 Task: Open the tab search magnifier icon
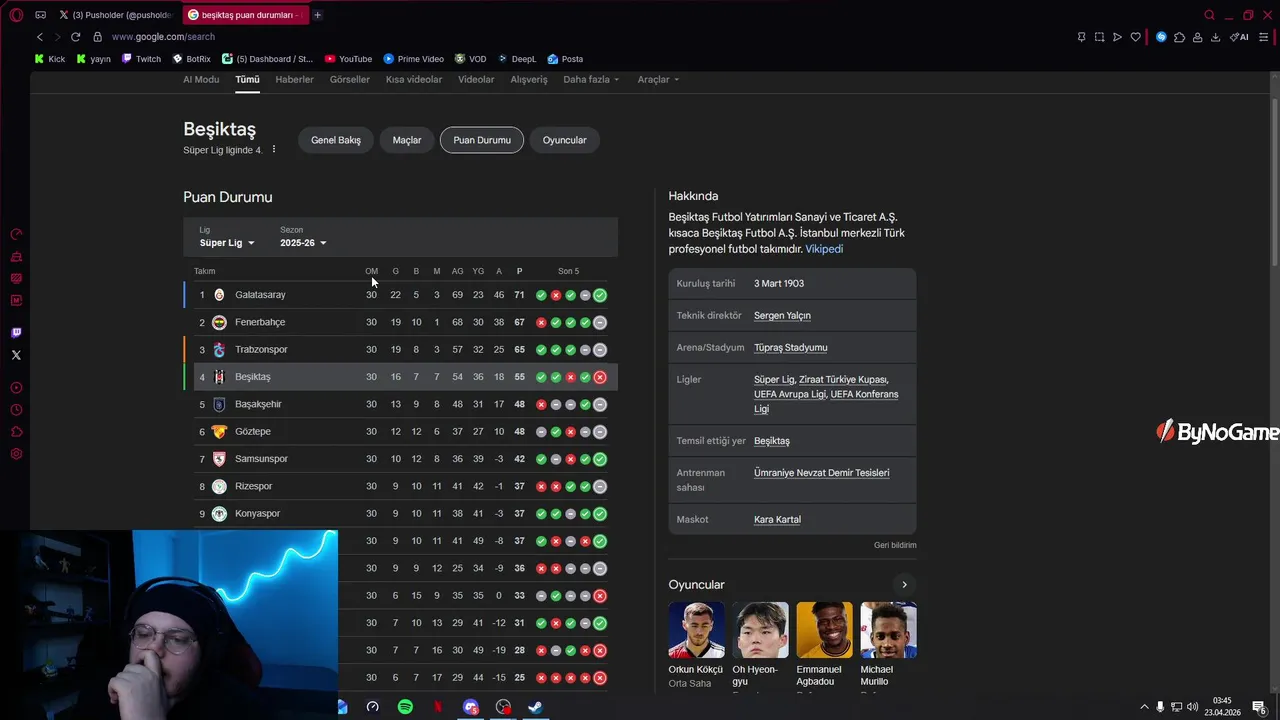pos(1209,15)
